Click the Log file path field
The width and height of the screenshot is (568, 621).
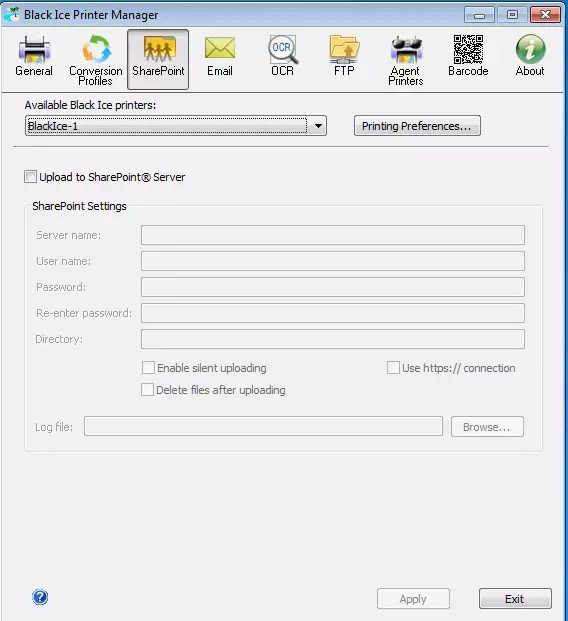pyautogui.click(x=263, y=426)
